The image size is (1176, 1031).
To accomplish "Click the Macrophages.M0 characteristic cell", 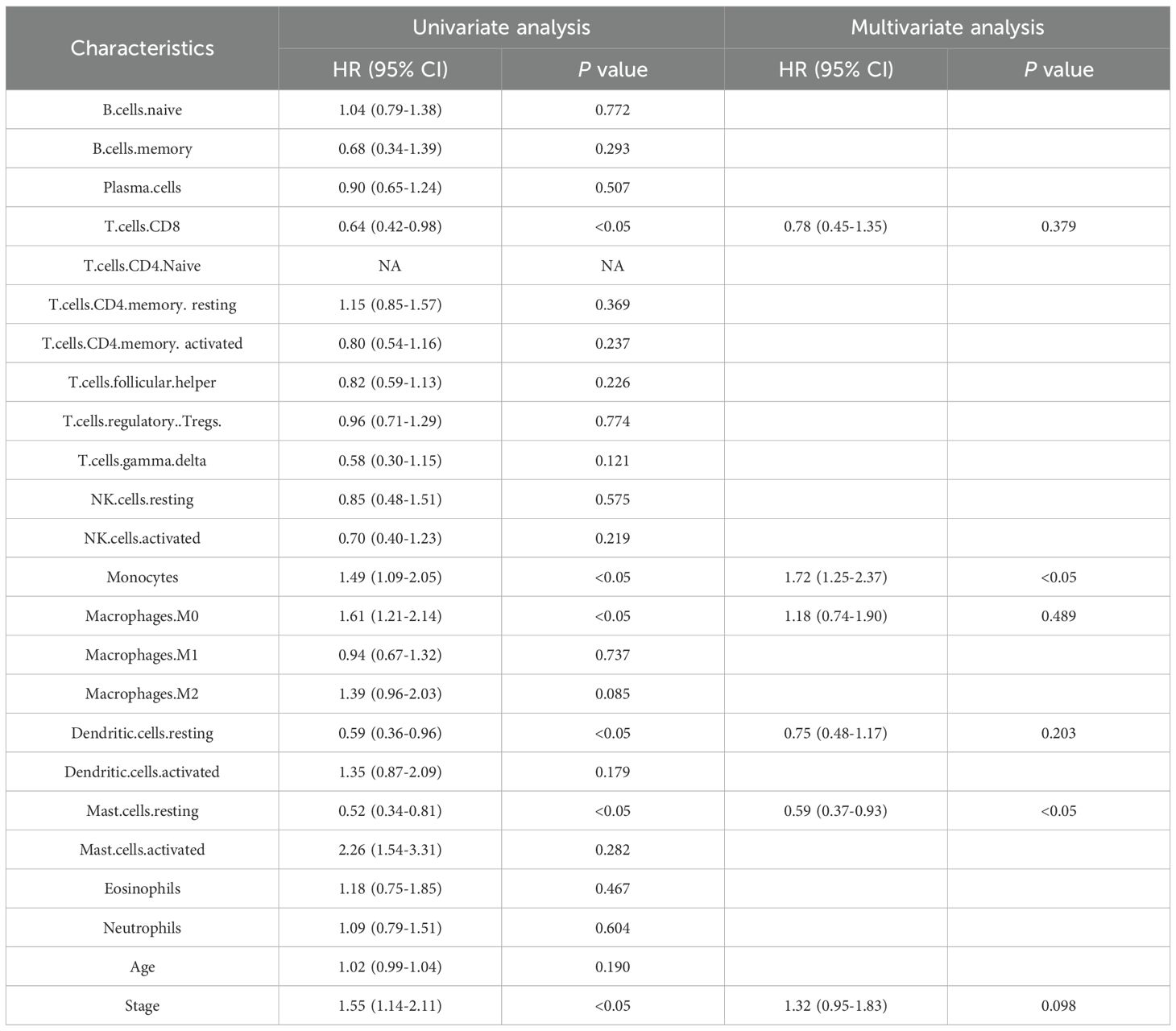I will 142,616.
